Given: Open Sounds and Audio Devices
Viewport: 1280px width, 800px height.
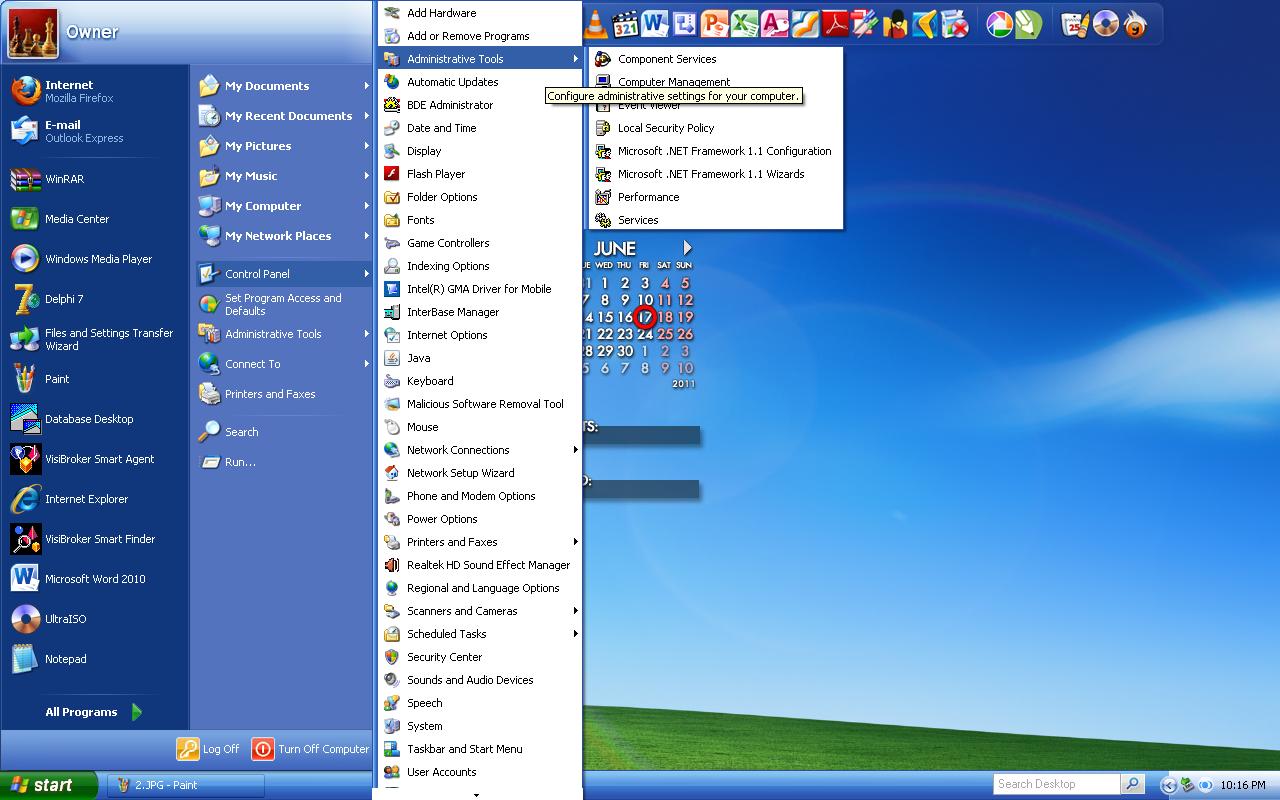Looking at the screenshot, I should pos(481,680).
